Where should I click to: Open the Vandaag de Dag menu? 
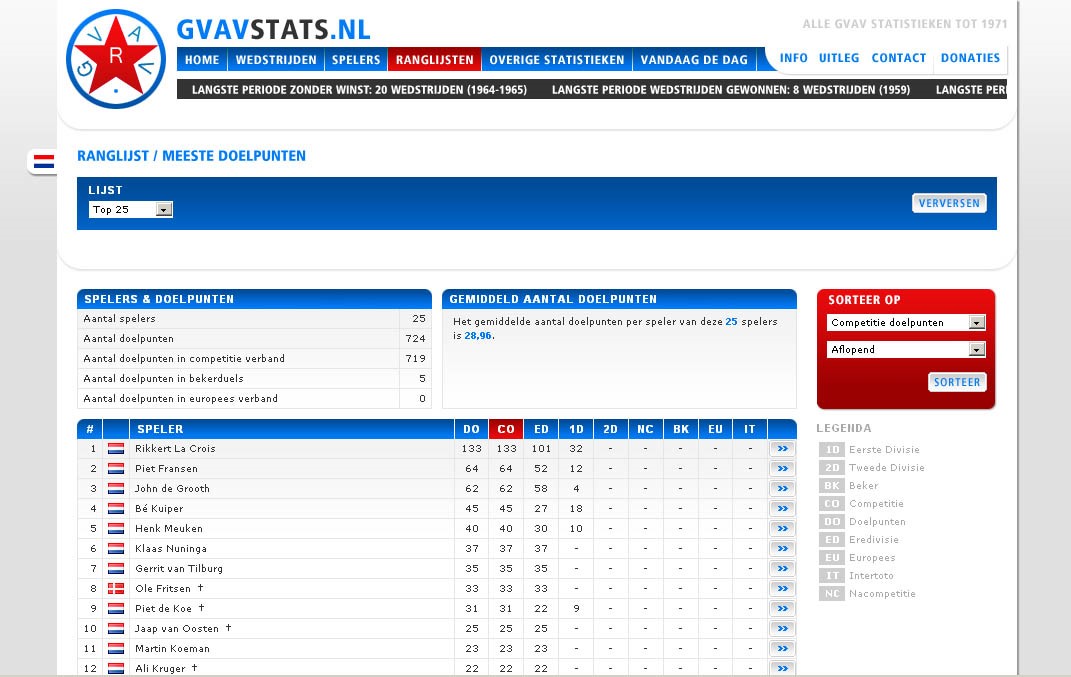pos(694,60)
